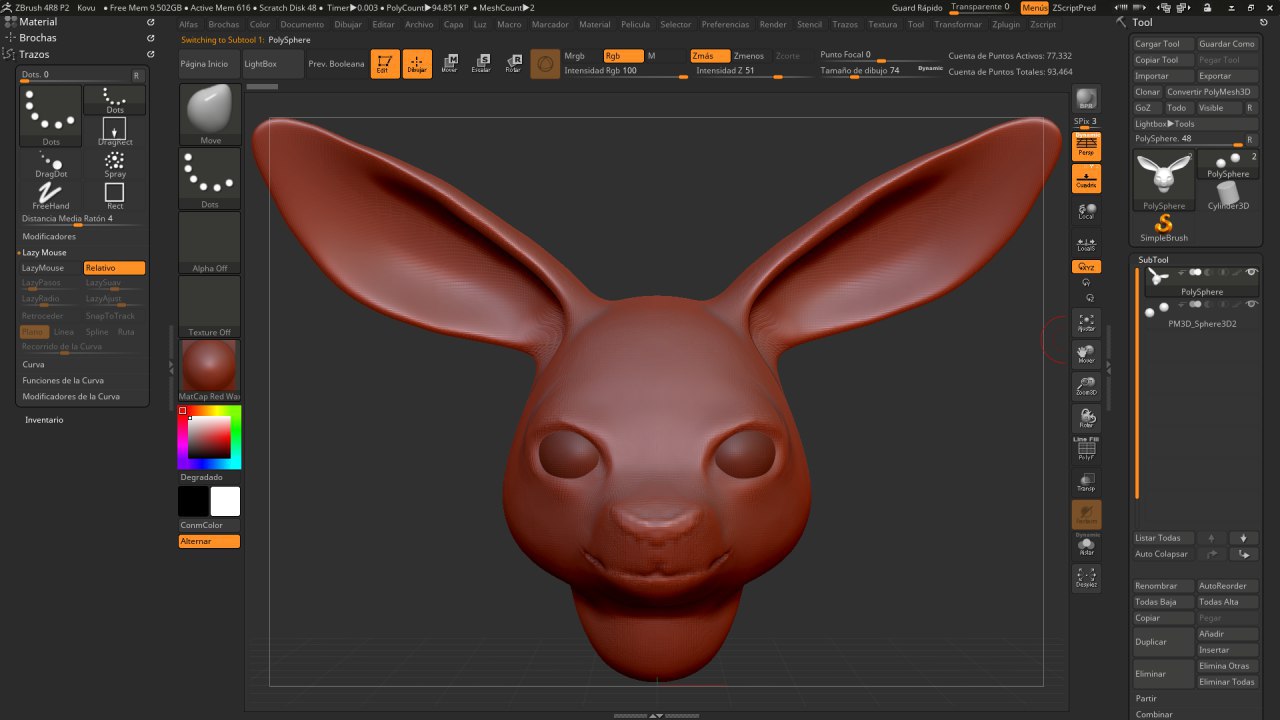Collapse the Lazy Mouse section
Screen dimensions: 1280x720
45,253
